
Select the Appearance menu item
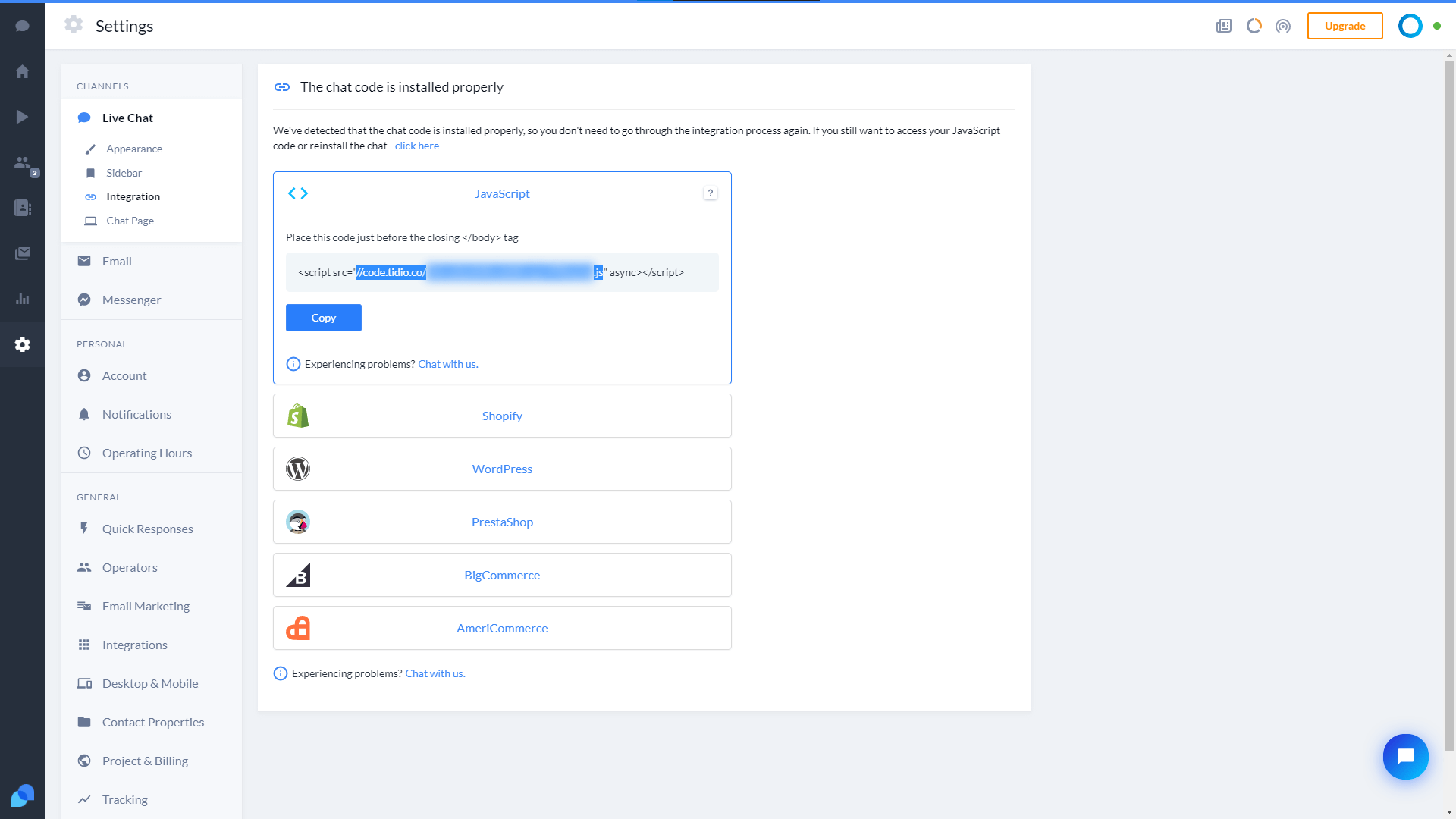pyautogui.click(x=135, y=148)
